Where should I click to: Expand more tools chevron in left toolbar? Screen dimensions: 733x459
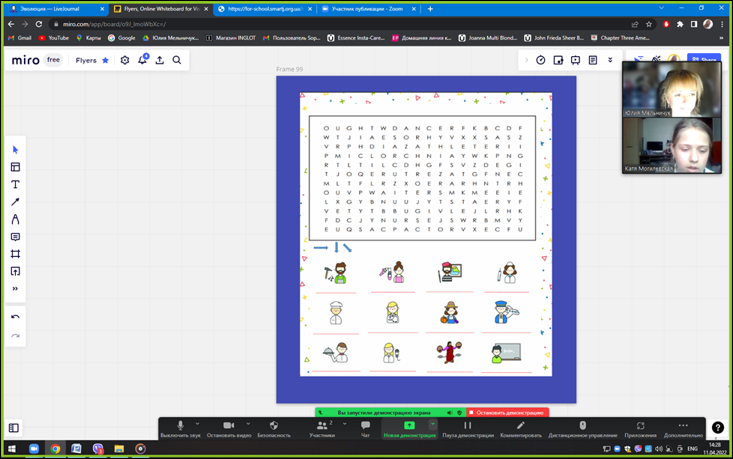tap(15, 289)
